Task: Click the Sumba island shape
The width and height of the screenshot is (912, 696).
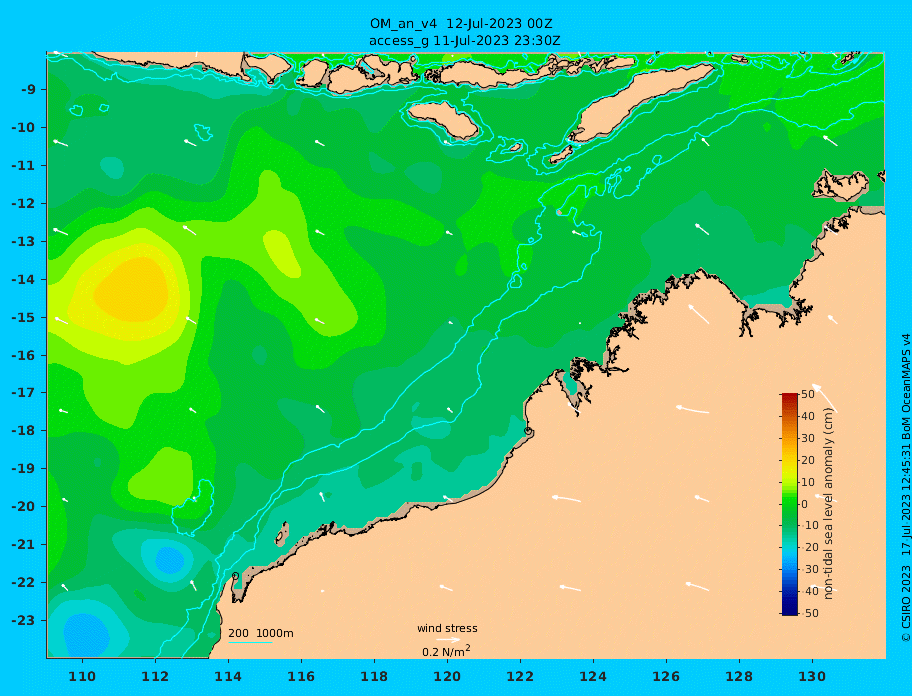Action: (x=444, y=119)
